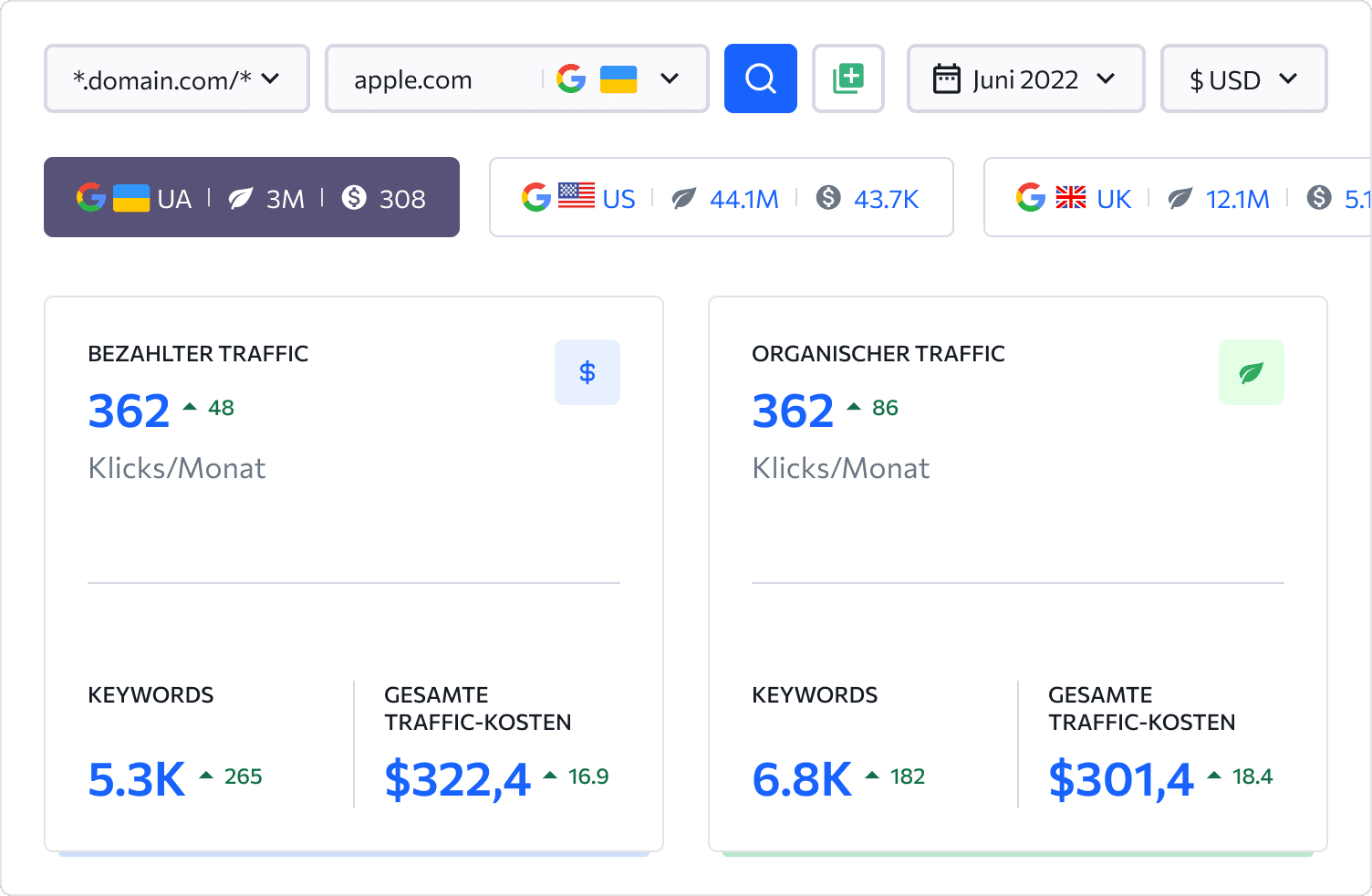Viewport: 1372px width, 896px height.
Task: Click the dollar icon on Bezahlter Traffic card
Action: [x=587, y=372]
